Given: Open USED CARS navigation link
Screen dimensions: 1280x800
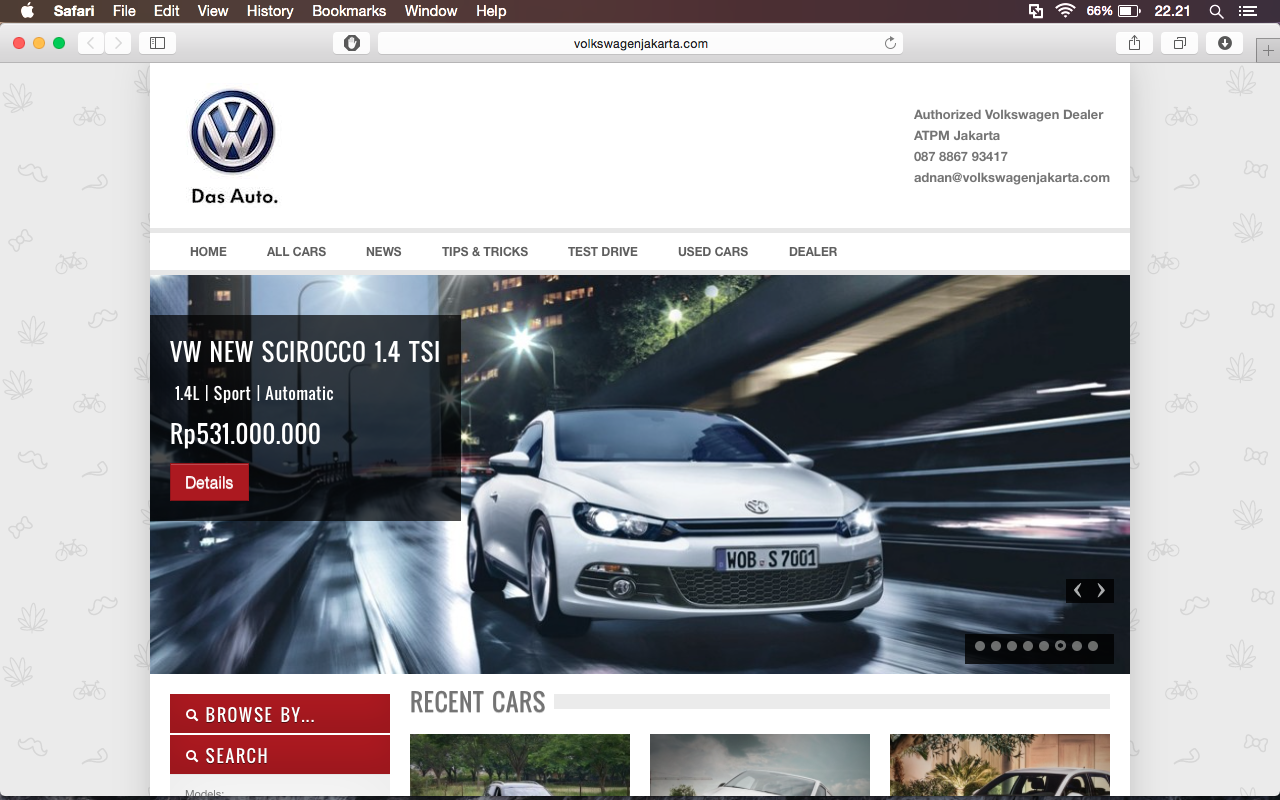Looking at the screenshot, I should point(713,252).
